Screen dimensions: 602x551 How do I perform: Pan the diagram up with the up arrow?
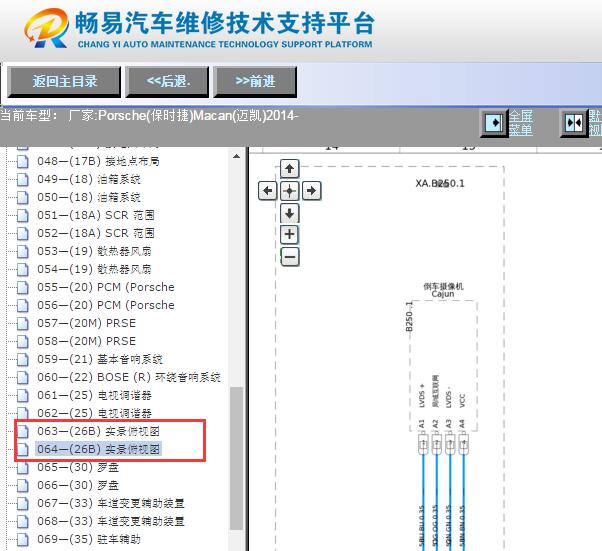289,169
